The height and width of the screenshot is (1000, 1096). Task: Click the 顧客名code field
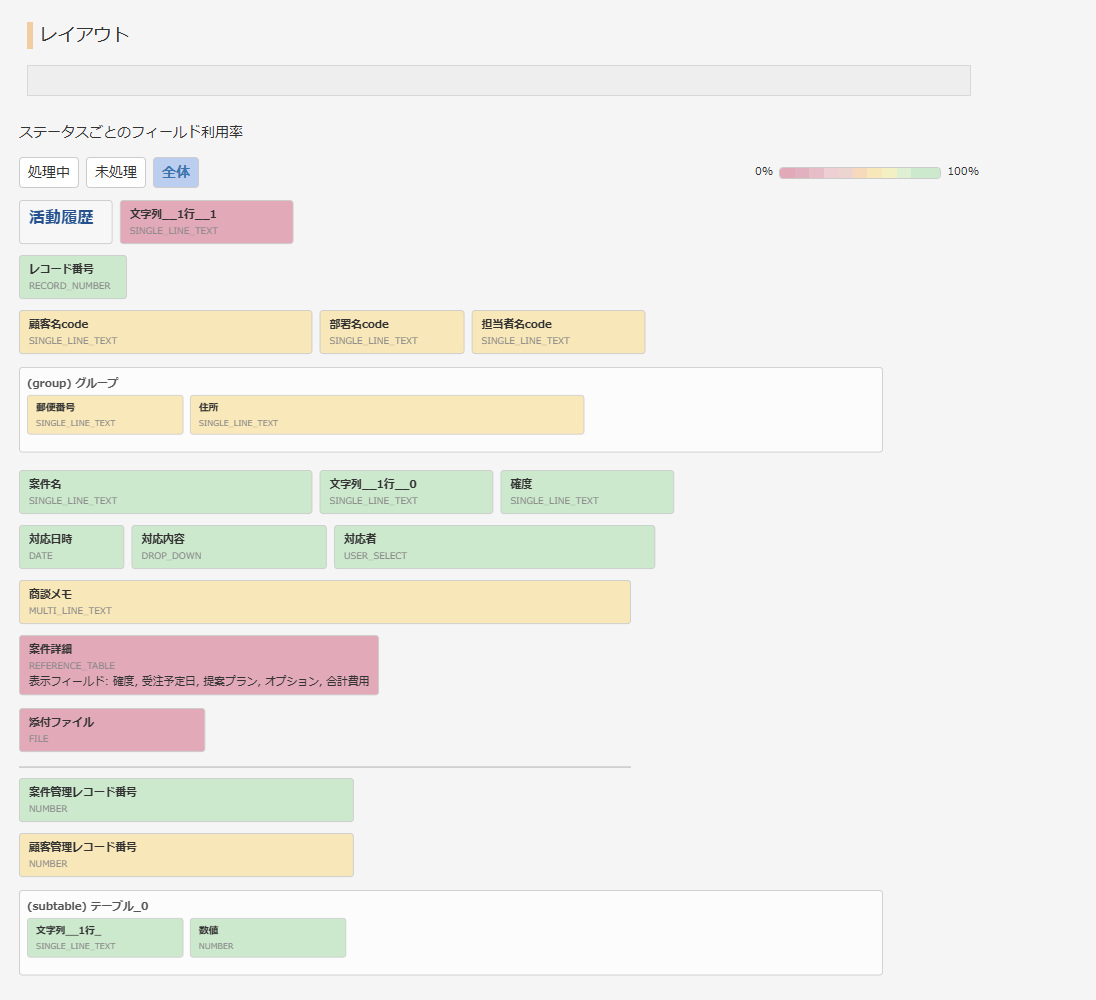tap(165, 331)
